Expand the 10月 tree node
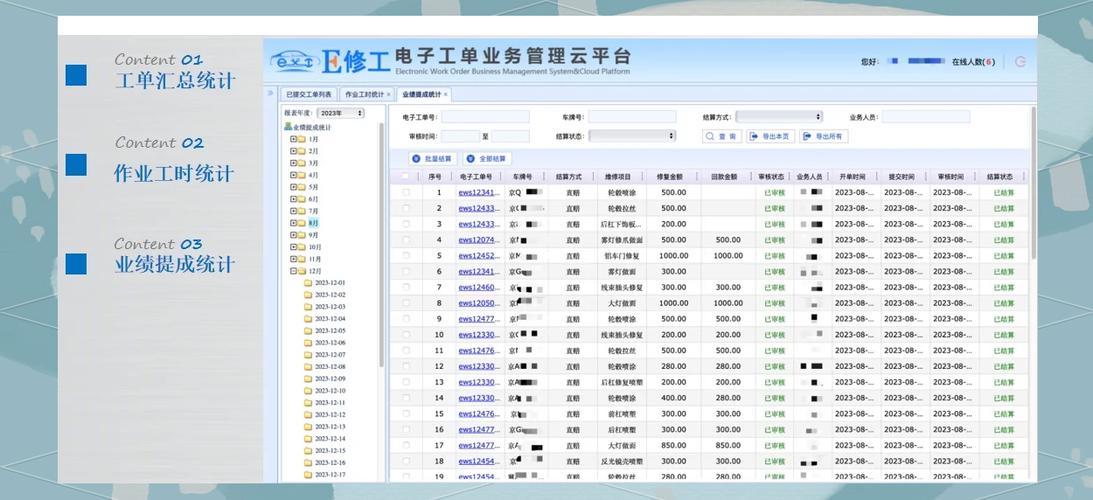Viewport: 1093px width, 500px height. pyautogui.click(x=293, y=247)
